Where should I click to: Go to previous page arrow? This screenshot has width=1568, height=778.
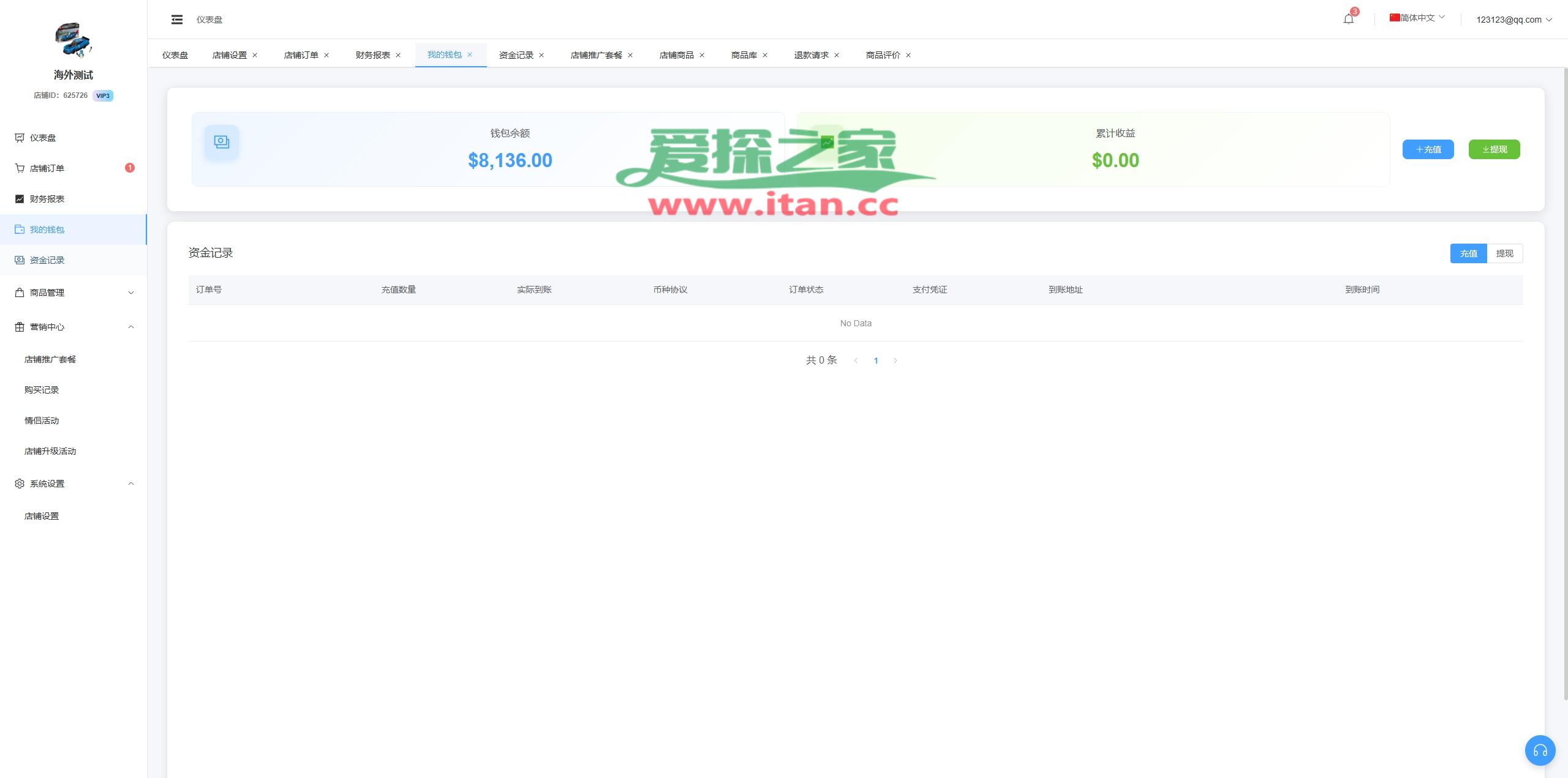pos(856,361)
